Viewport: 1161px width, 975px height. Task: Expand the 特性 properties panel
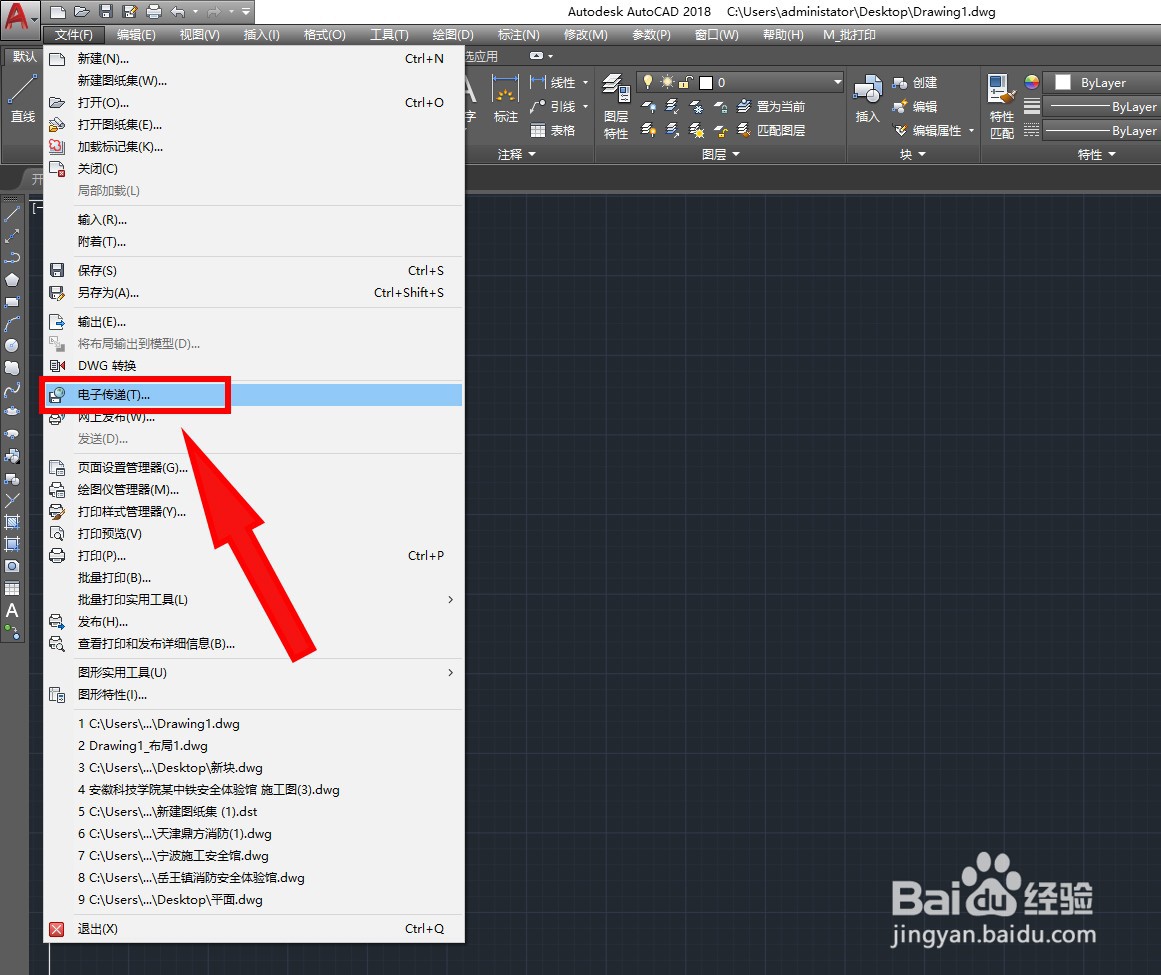[1097, 154]
